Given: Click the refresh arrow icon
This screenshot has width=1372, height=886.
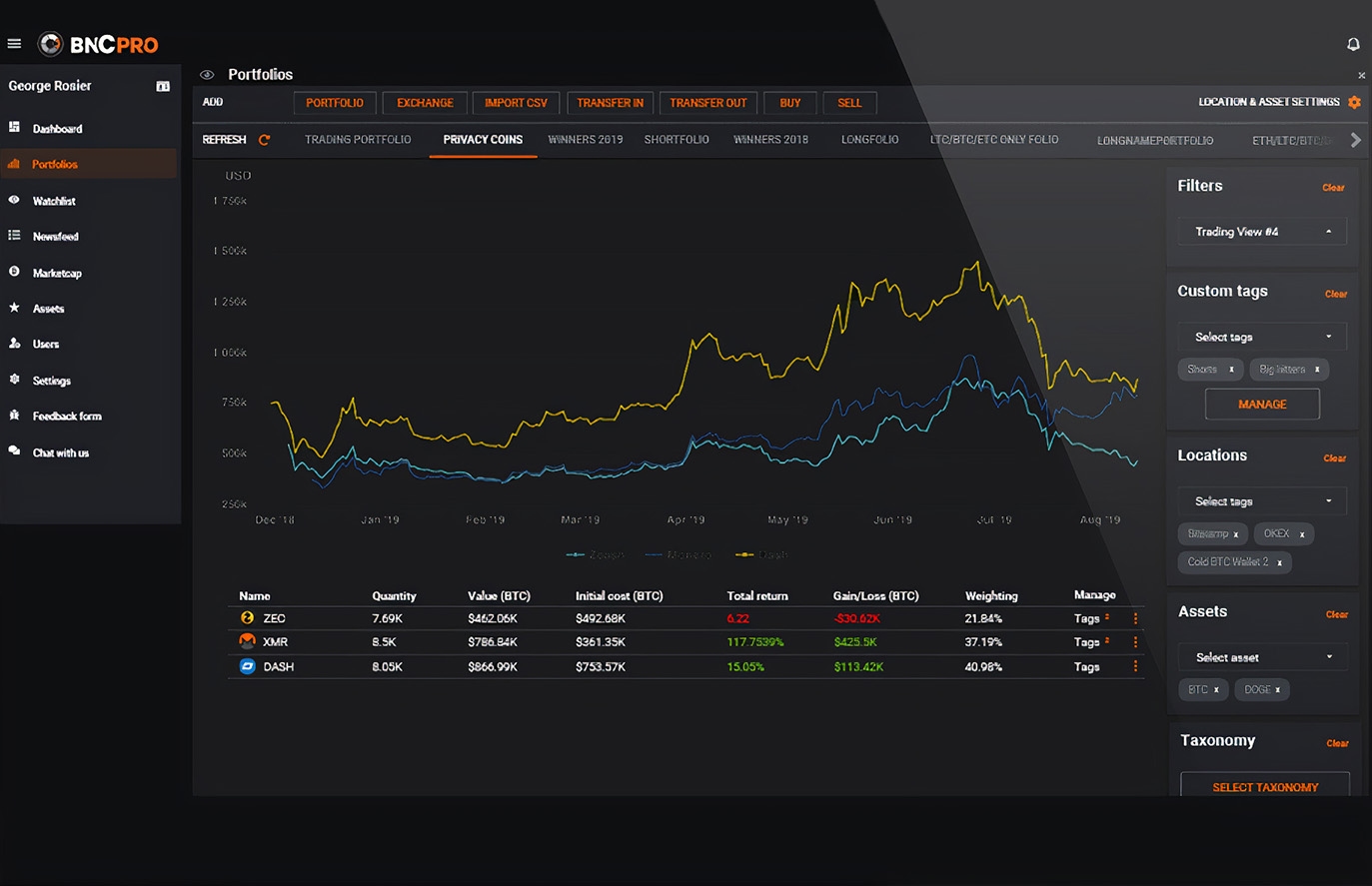Looking at the screenshot, I should 265,140.
